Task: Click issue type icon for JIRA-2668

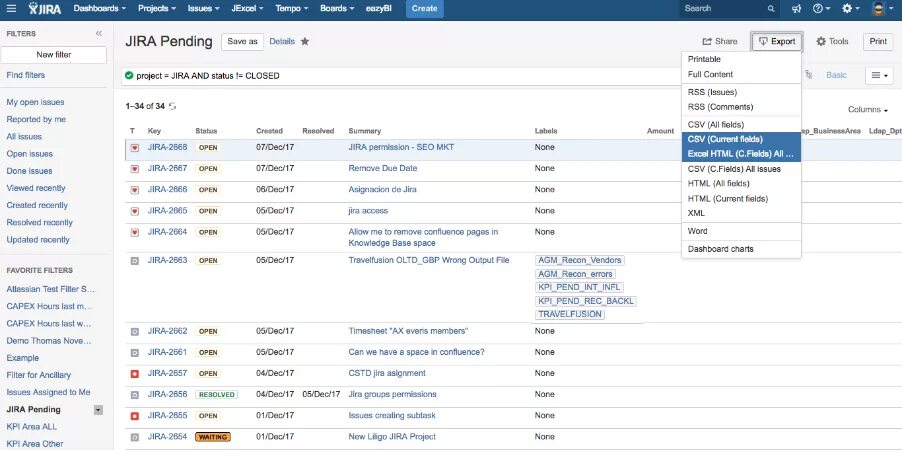Action: (135, 148)
